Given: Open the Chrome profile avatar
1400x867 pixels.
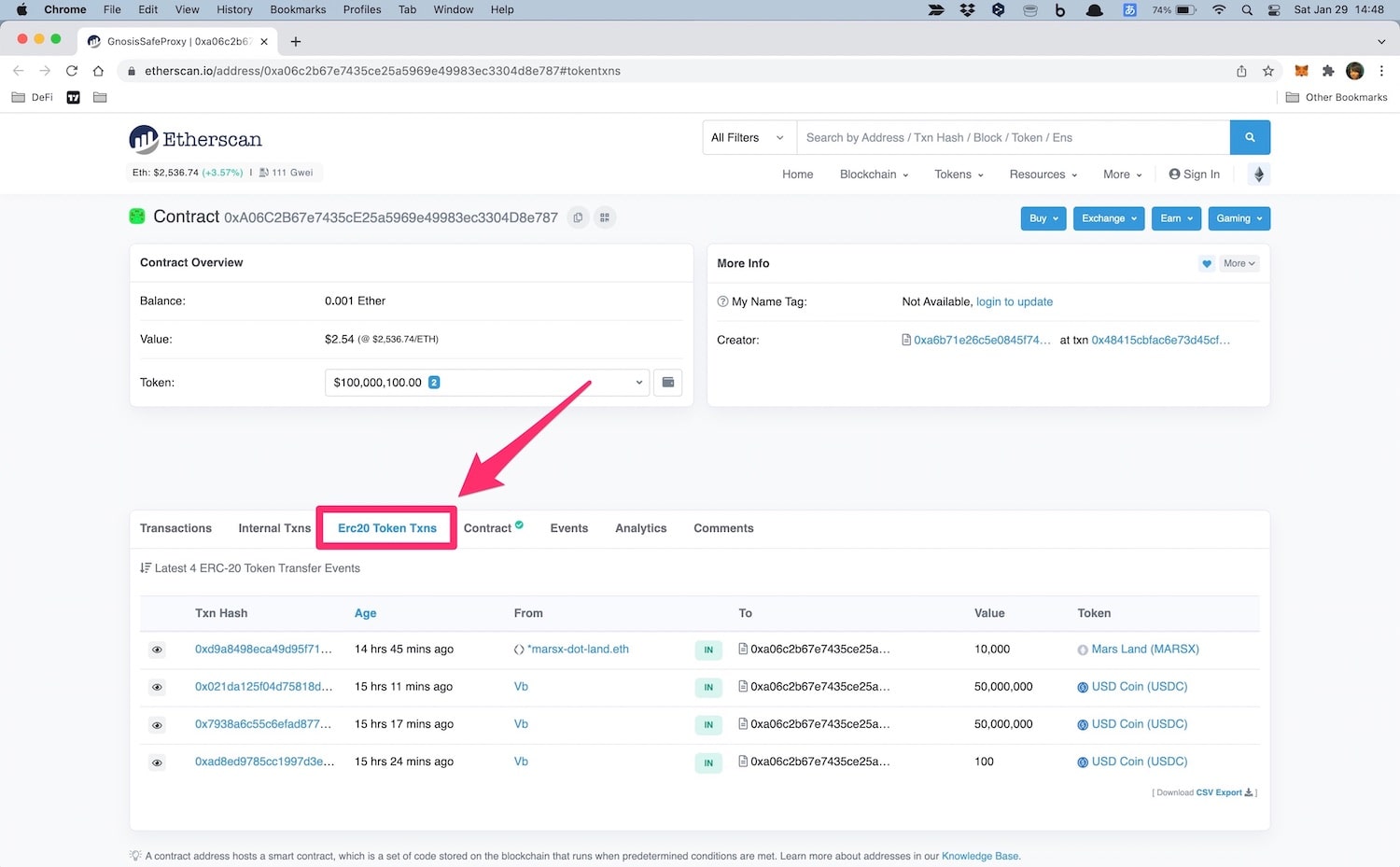Looking at the screenshot, I should 1355,71.
